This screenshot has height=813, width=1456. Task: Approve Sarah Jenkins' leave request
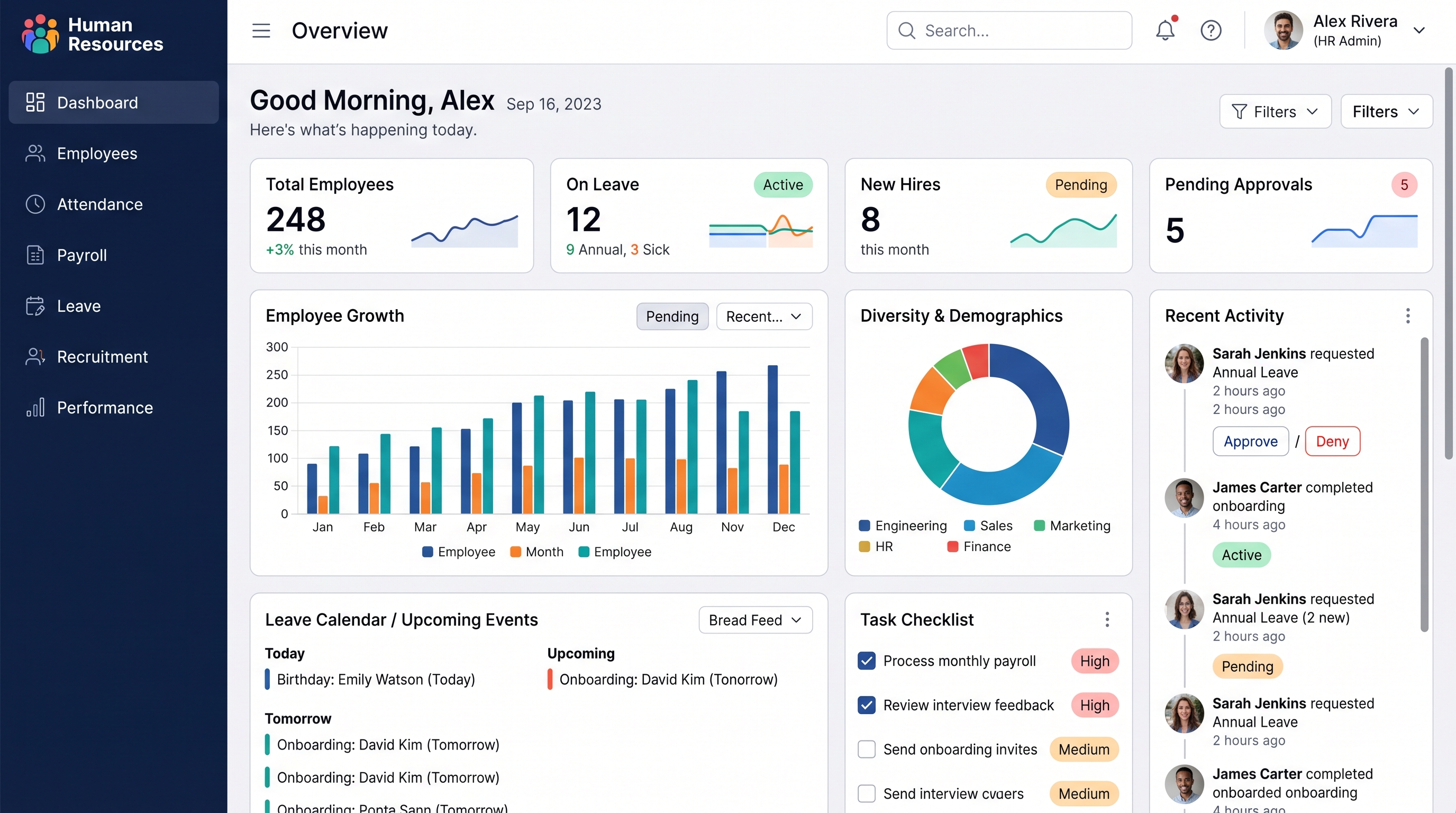pyautogui.click(x=1250, y=441)
